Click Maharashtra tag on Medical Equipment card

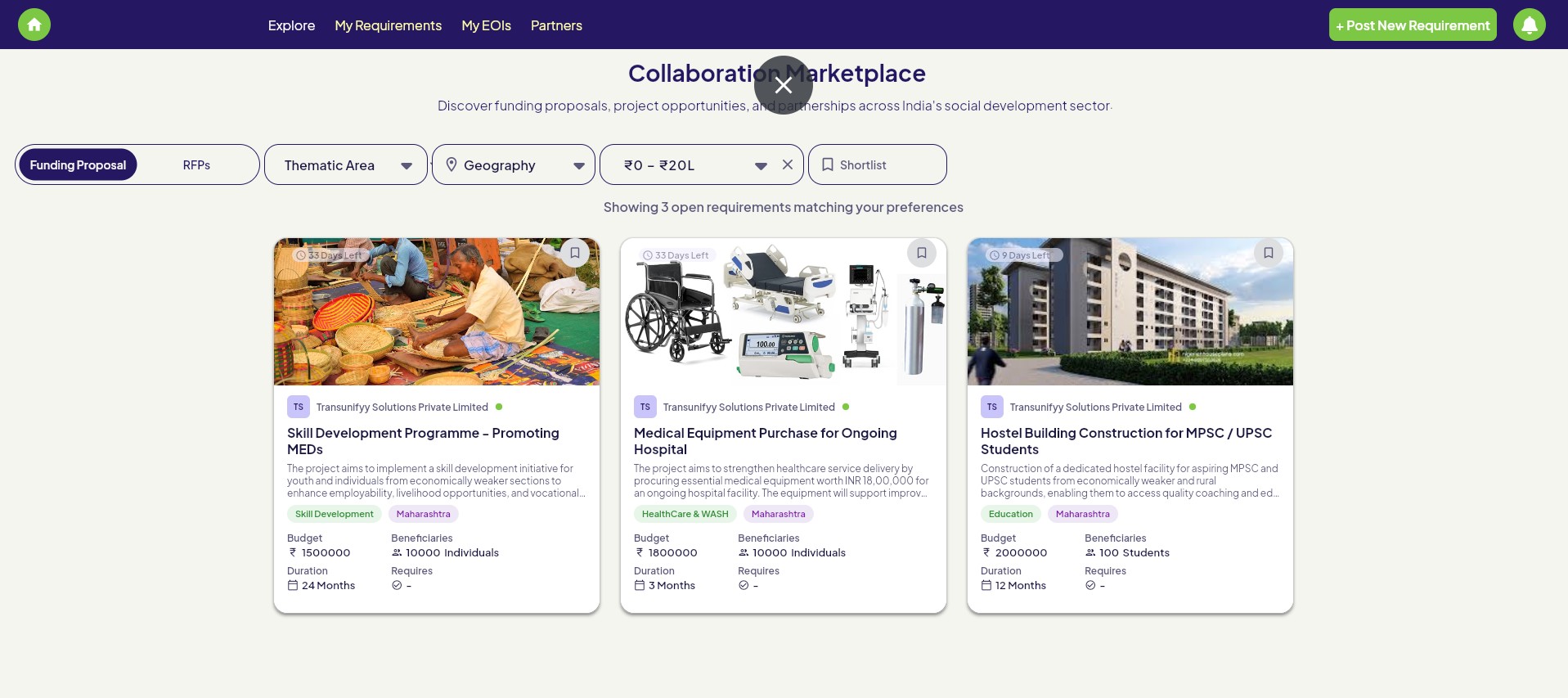tap(778, 514)
